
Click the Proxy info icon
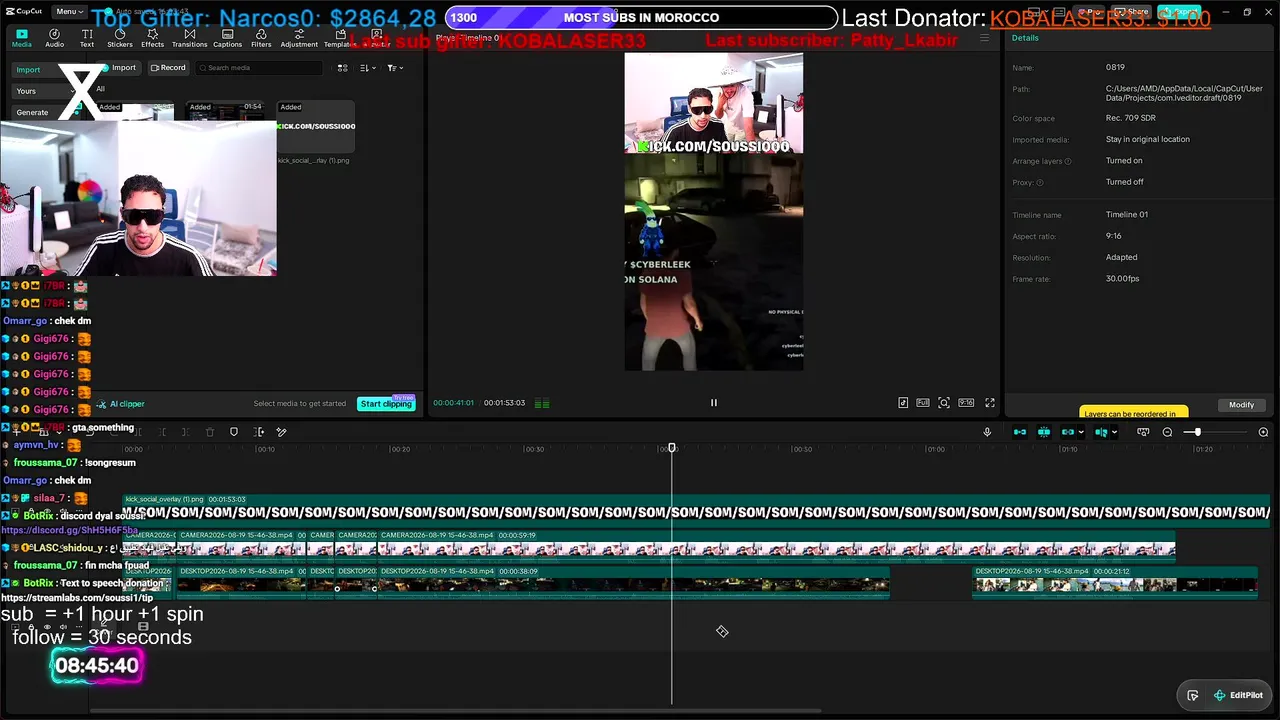point(1040,183)
